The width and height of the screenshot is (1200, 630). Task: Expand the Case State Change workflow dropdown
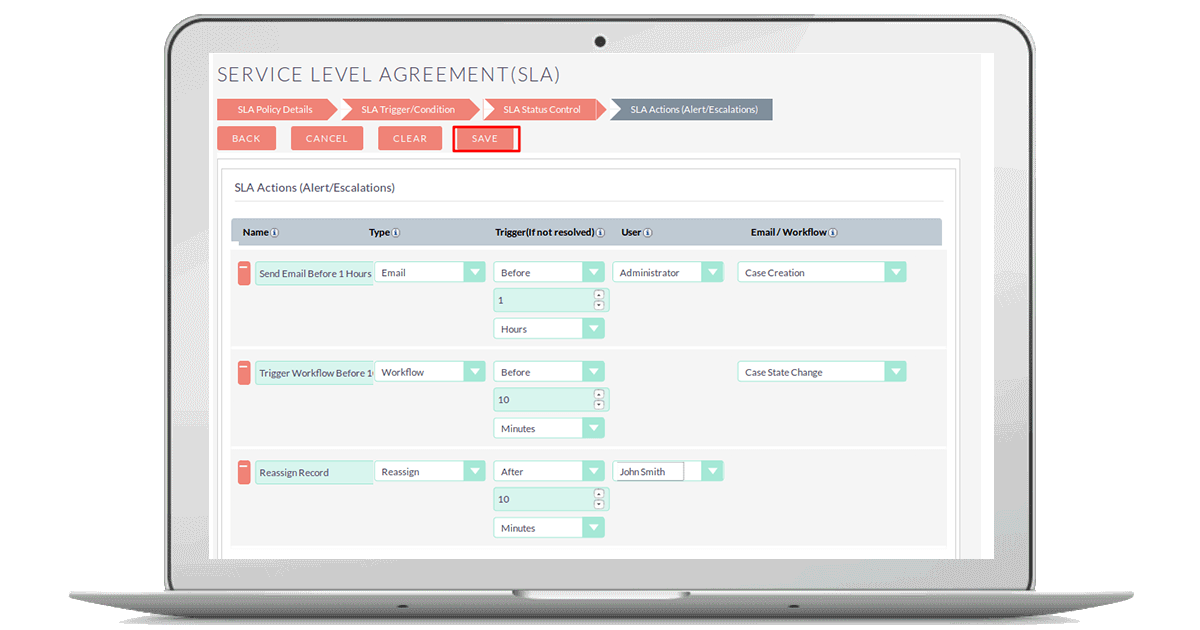(x=895, y=372)
